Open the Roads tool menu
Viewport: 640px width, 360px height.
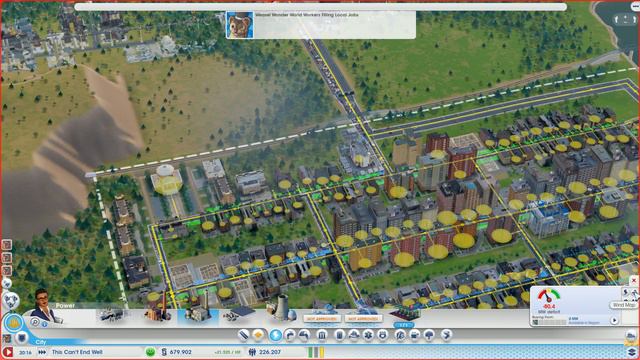(244, 336)
